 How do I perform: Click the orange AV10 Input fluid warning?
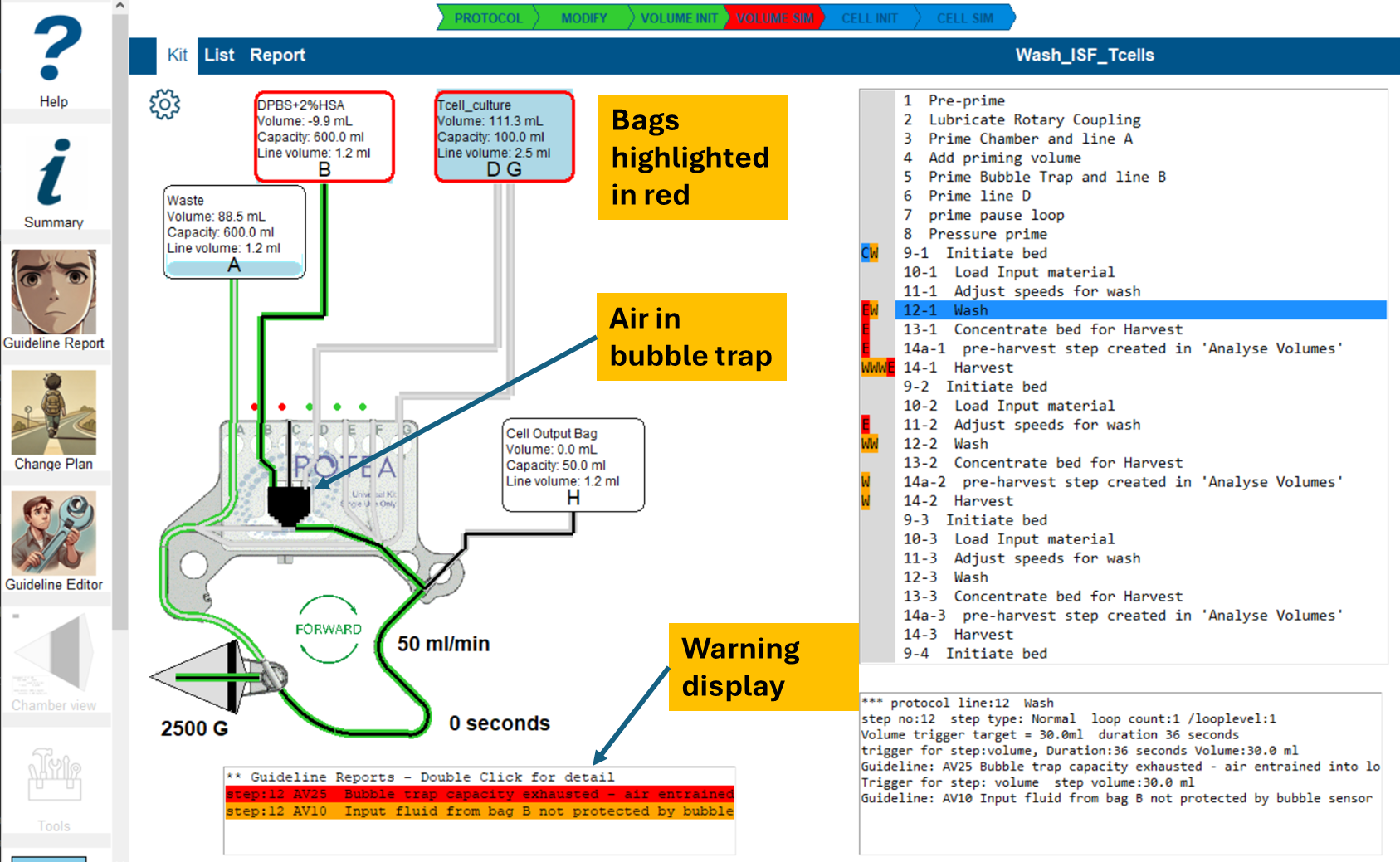tap(479, 811)
